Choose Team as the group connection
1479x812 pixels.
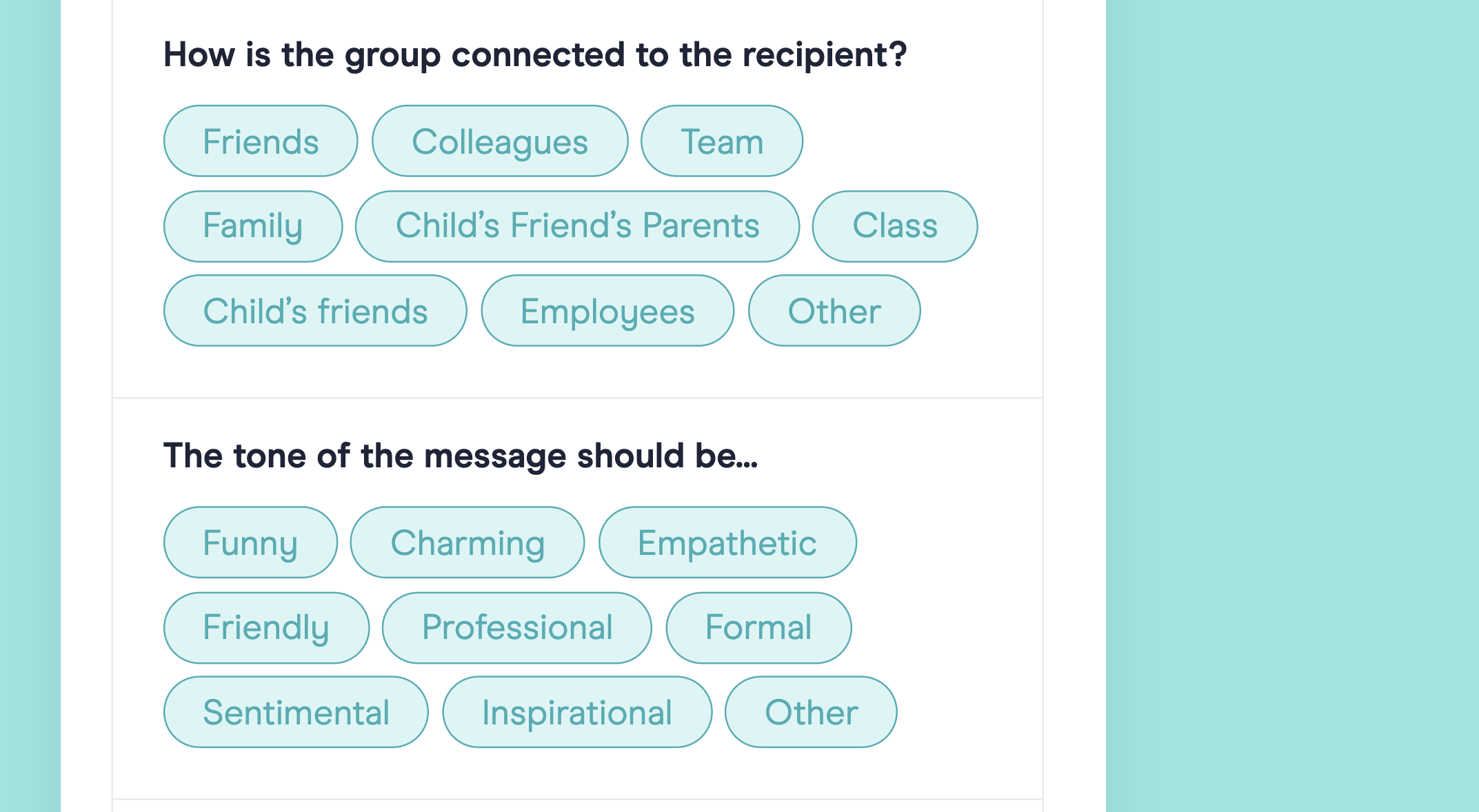tap(721, 141)
